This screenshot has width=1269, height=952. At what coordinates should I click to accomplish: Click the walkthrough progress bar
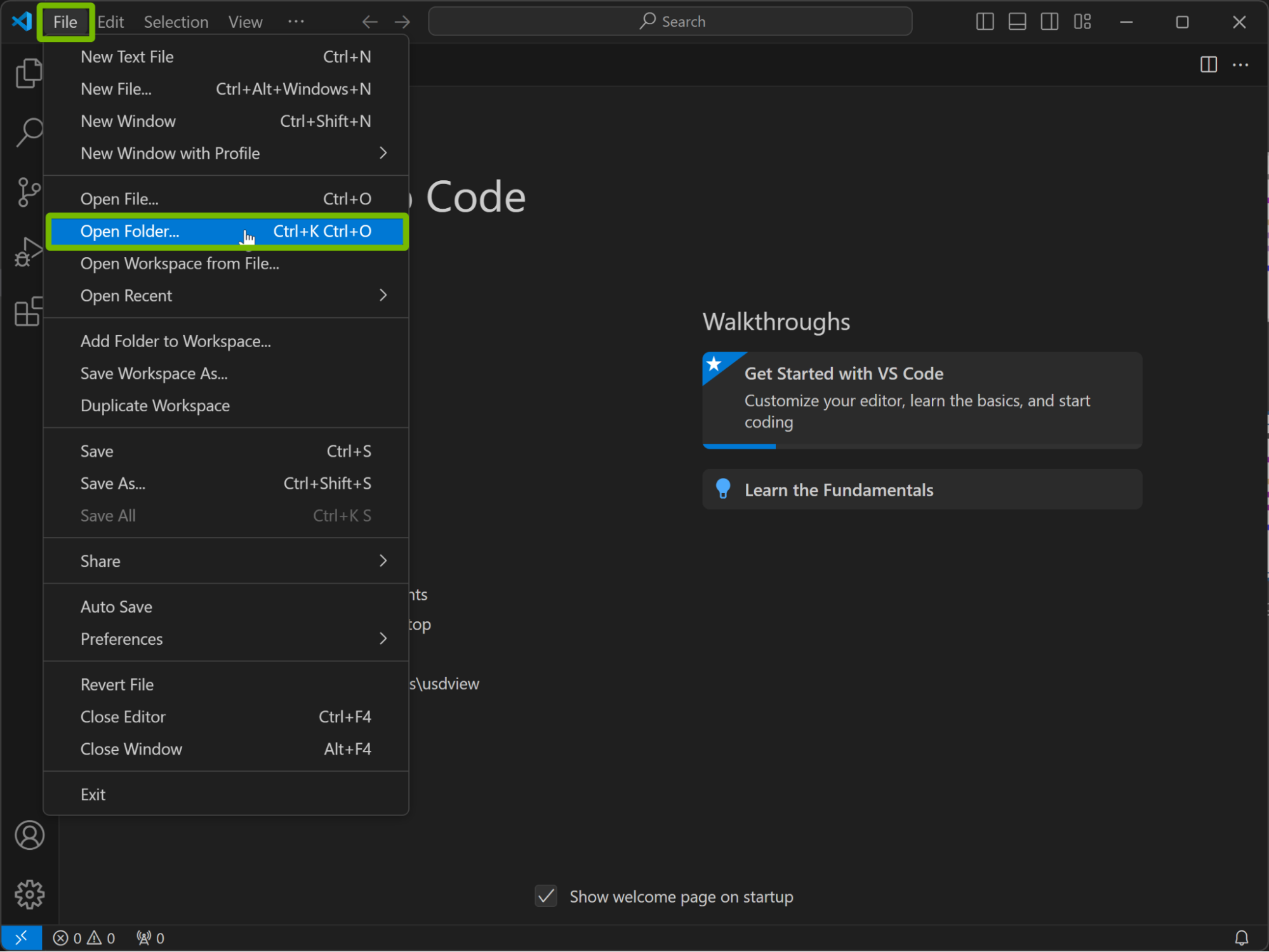pos(922,446)
